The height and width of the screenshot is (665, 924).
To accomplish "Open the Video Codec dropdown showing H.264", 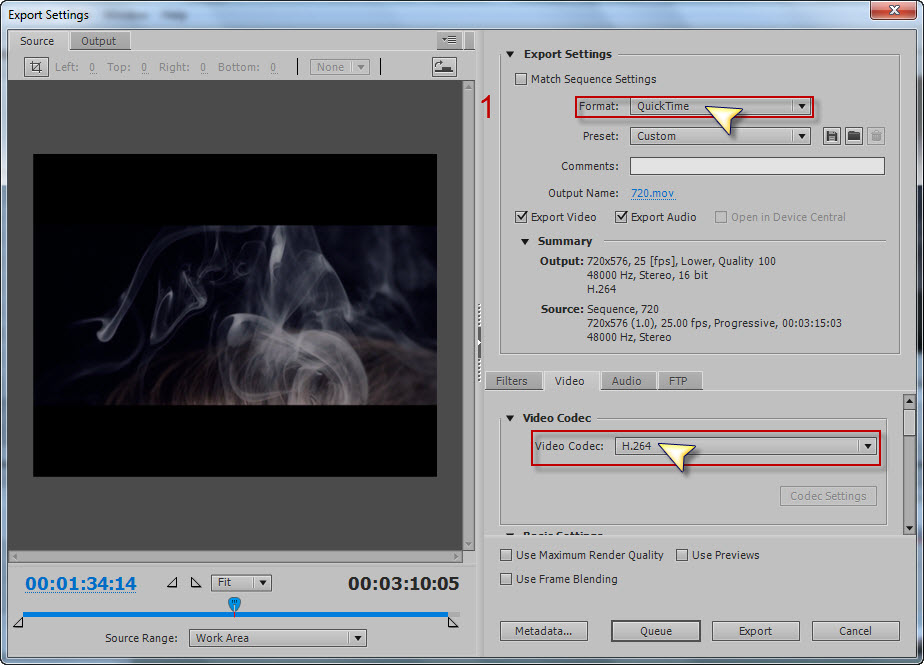I will pos(745,446).
